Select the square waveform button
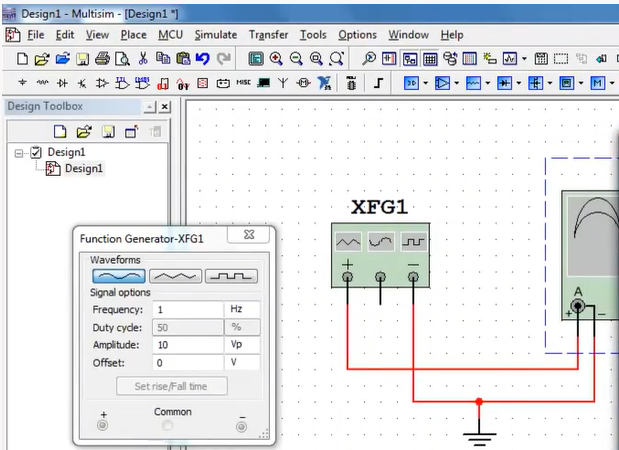The height and width of the screenshot is (450, 619). click(x=231, y=276)
